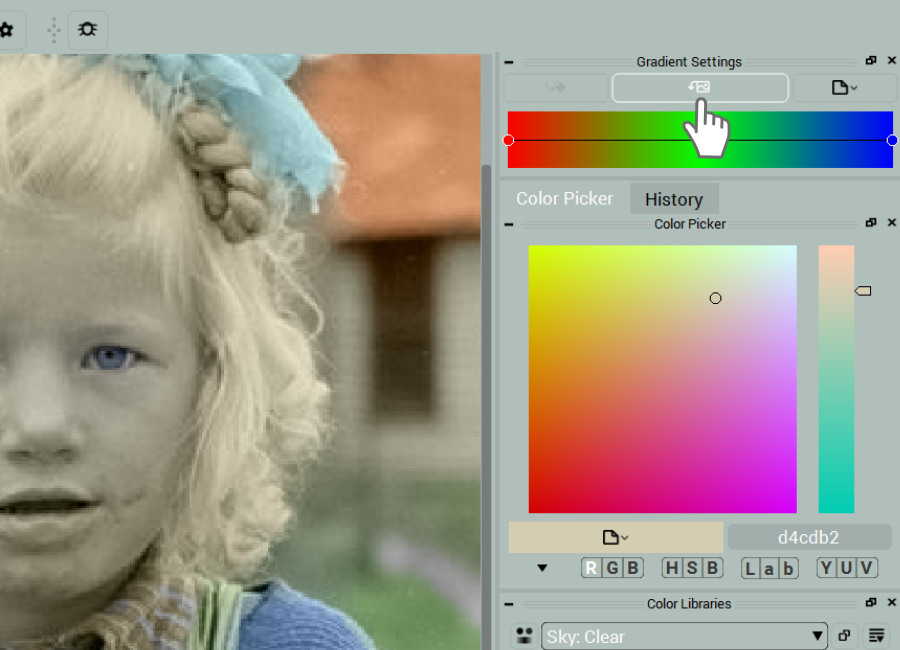Select the b channel in Lab
Image resolution: width=900 pixels, height=650 pixels.
pyautogui.click(x=789, y=568)
